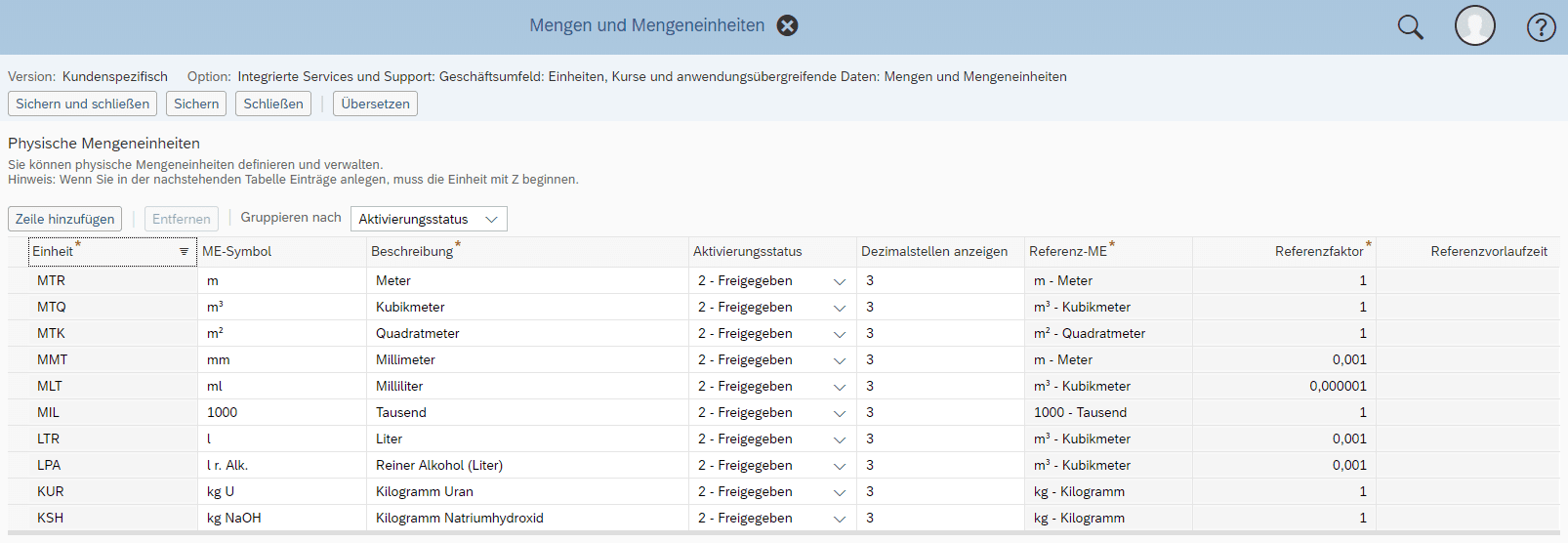
Task: Open the user profile avatar
Action: 1474,26
